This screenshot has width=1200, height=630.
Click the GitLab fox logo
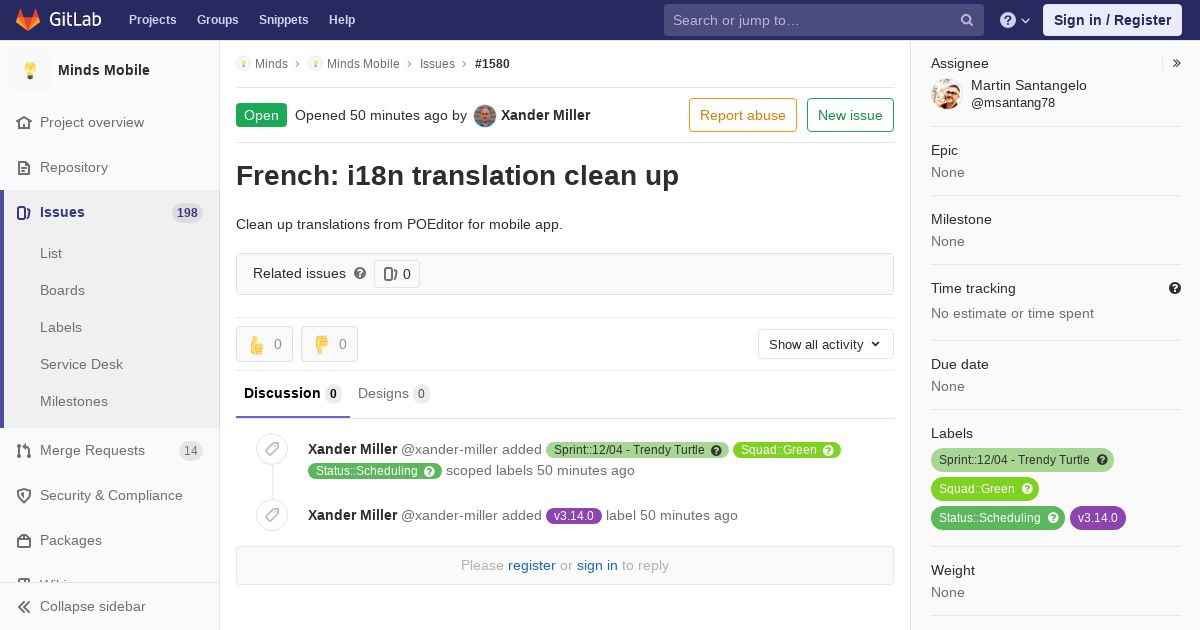[28, 20]
